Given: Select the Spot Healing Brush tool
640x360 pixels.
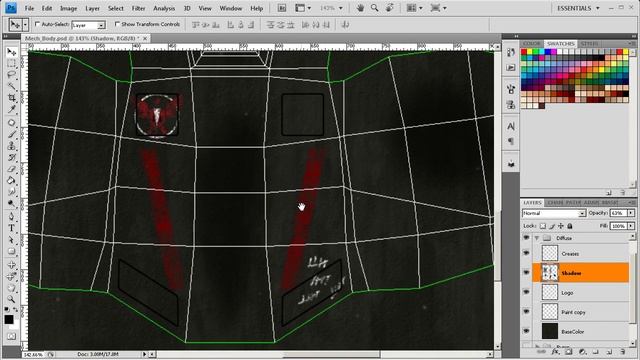Looking at the screenshot, I should click(11, 122).
